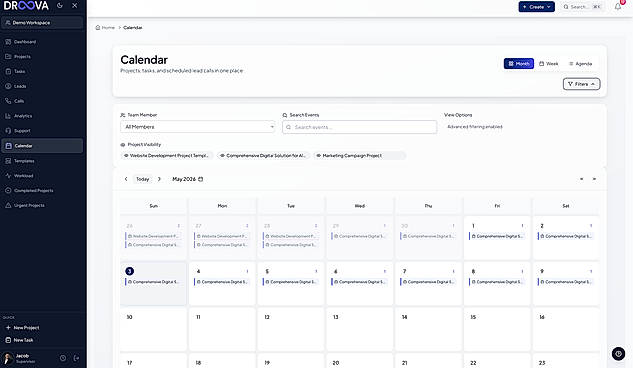Click the clock icon beside Jacob

[63, 358]
